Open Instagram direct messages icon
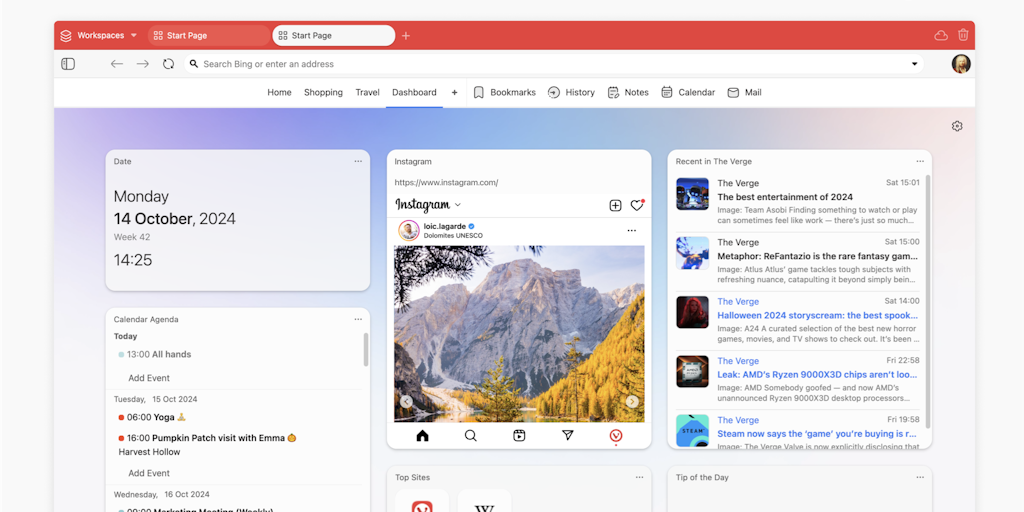Viewport: 1024px width, 512px height. (568, 436)
